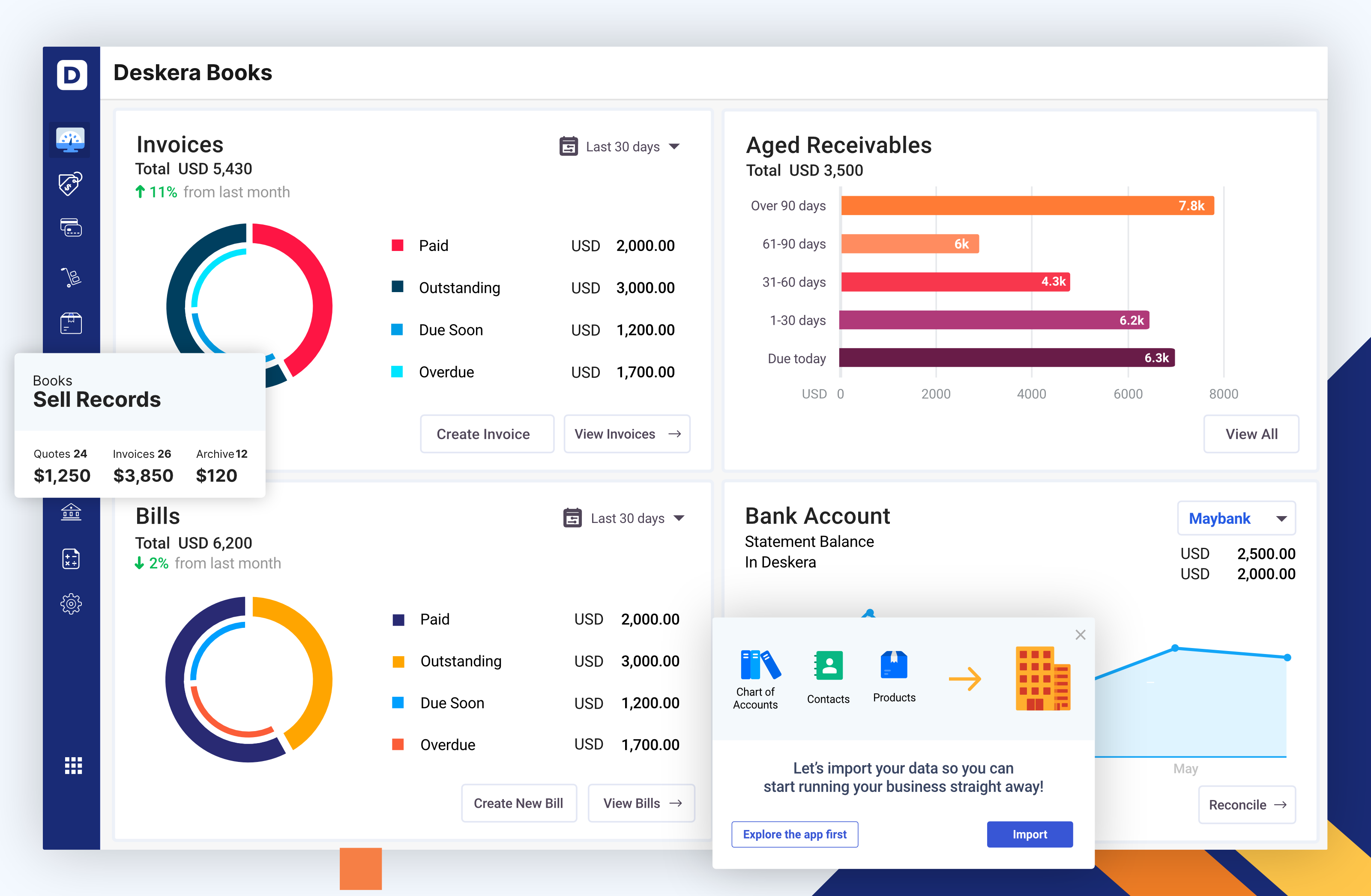The height and width of the screenshot is (896, 1371).
Task: Open the box products icon
Action: click(x=71, y=323)
